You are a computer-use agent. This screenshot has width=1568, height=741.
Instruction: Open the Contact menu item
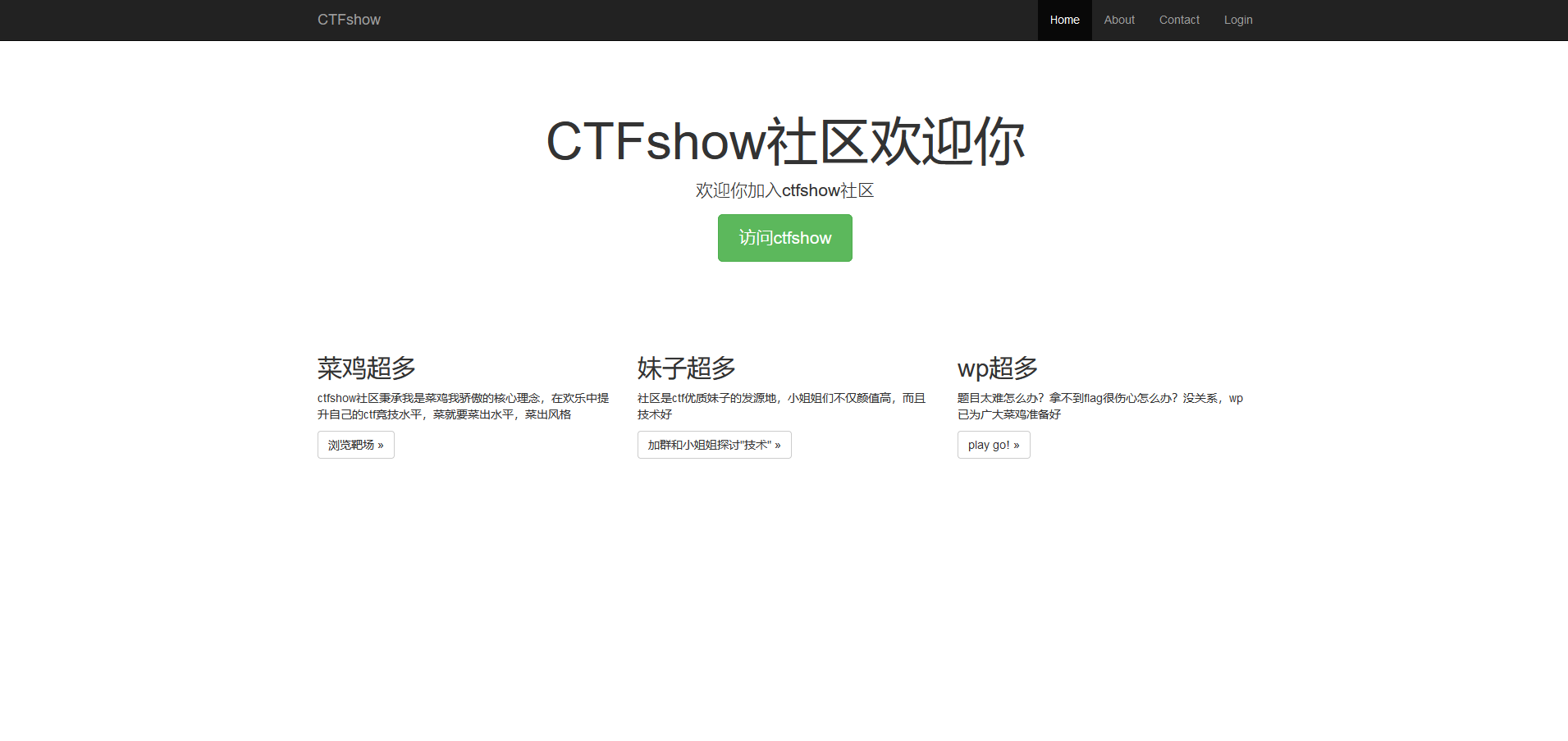[x=1179, y=20]
